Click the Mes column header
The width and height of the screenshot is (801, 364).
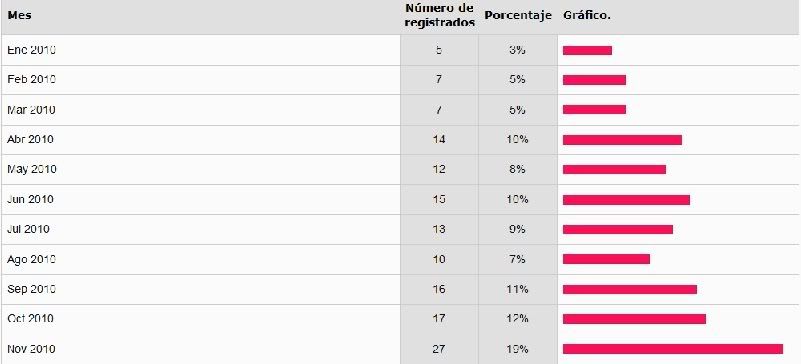click(19, 15)
